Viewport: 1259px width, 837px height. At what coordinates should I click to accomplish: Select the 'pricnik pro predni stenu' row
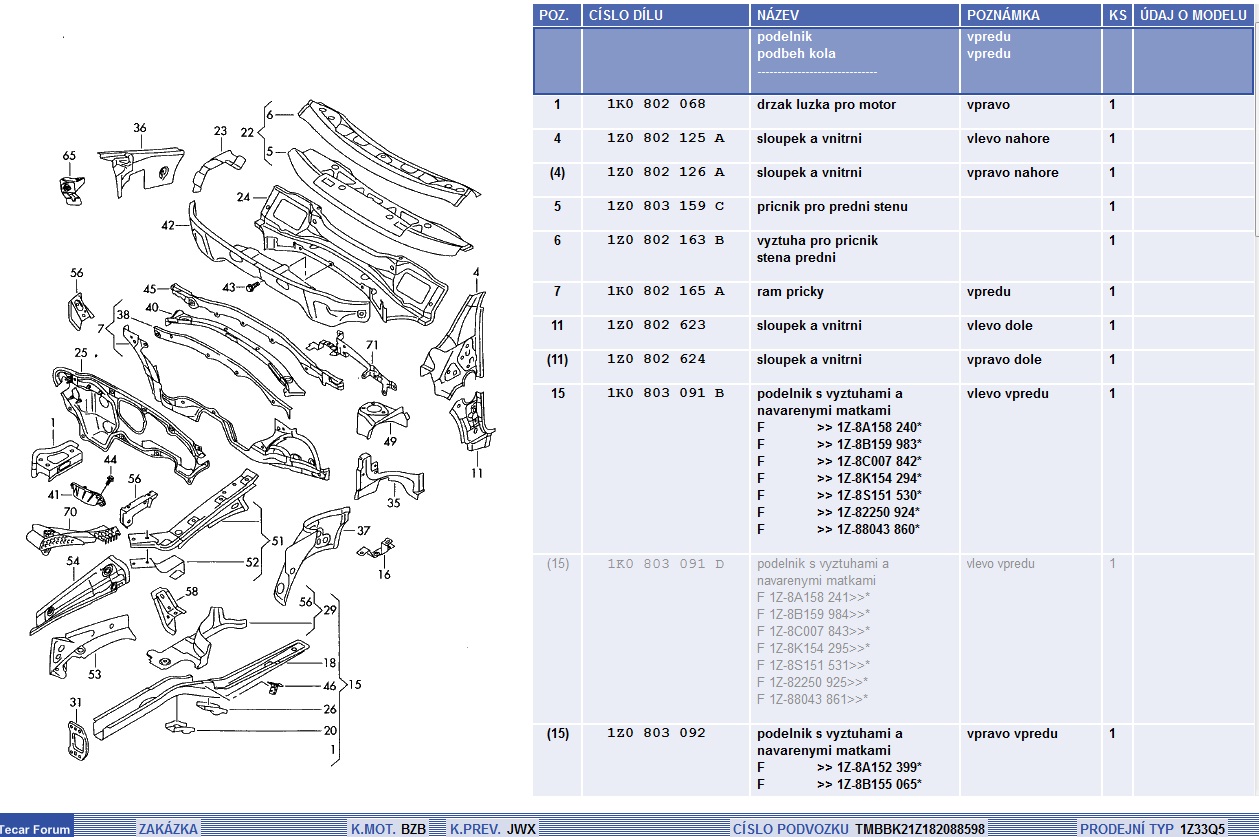coord(832,207)
